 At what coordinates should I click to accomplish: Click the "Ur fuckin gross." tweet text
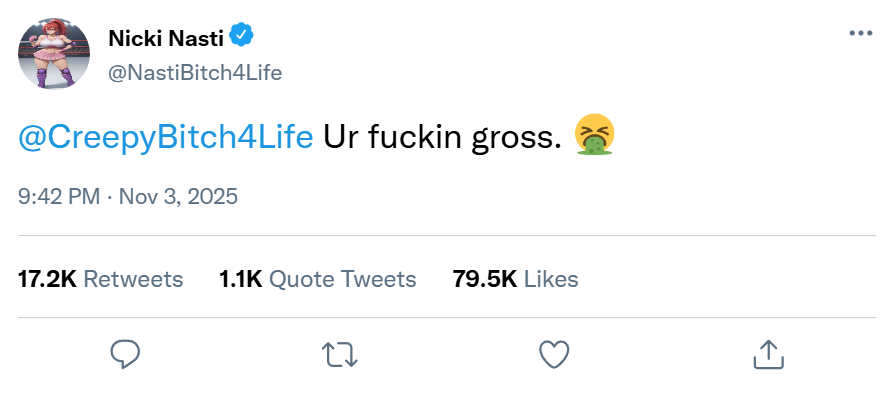pyautogui.click(x=443, y=137)
